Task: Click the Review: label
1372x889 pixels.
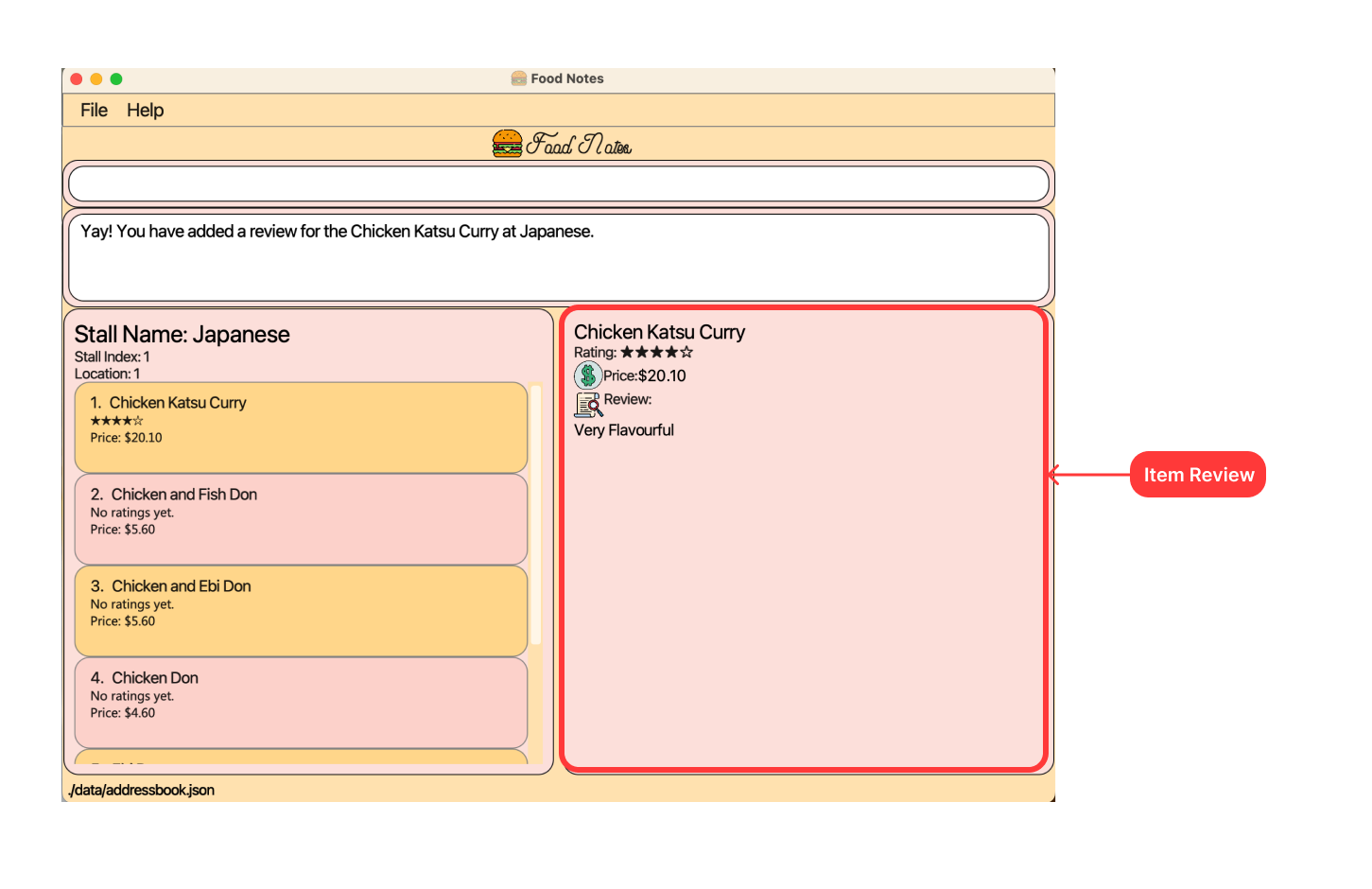Action: click(628, 399)
